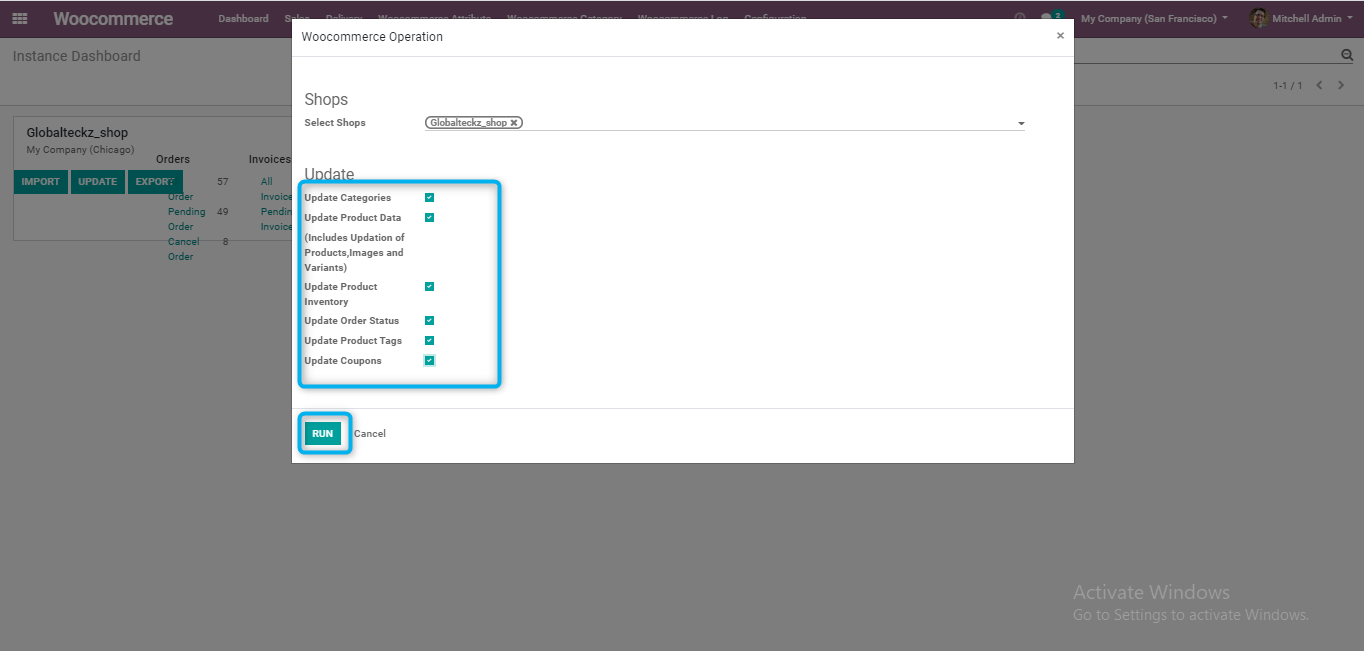Uncheck the Update Coupons checkbox
1364x651 pixels.
click(x=429, y=361)
